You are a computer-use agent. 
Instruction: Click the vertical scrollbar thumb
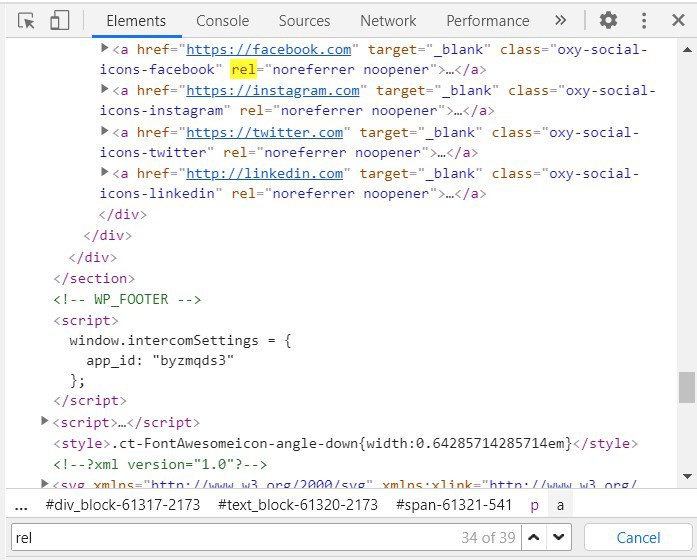click(687, 388)
